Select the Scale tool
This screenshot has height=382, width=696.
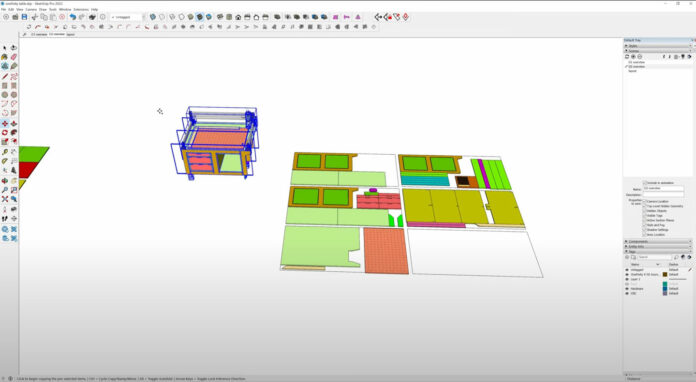(5, 142)
